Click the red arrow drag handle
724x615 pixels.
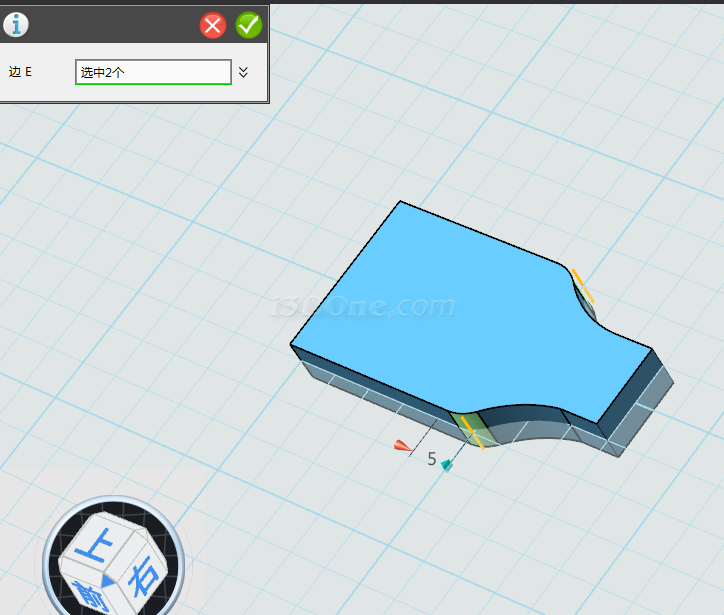click(x=401, y=446)
